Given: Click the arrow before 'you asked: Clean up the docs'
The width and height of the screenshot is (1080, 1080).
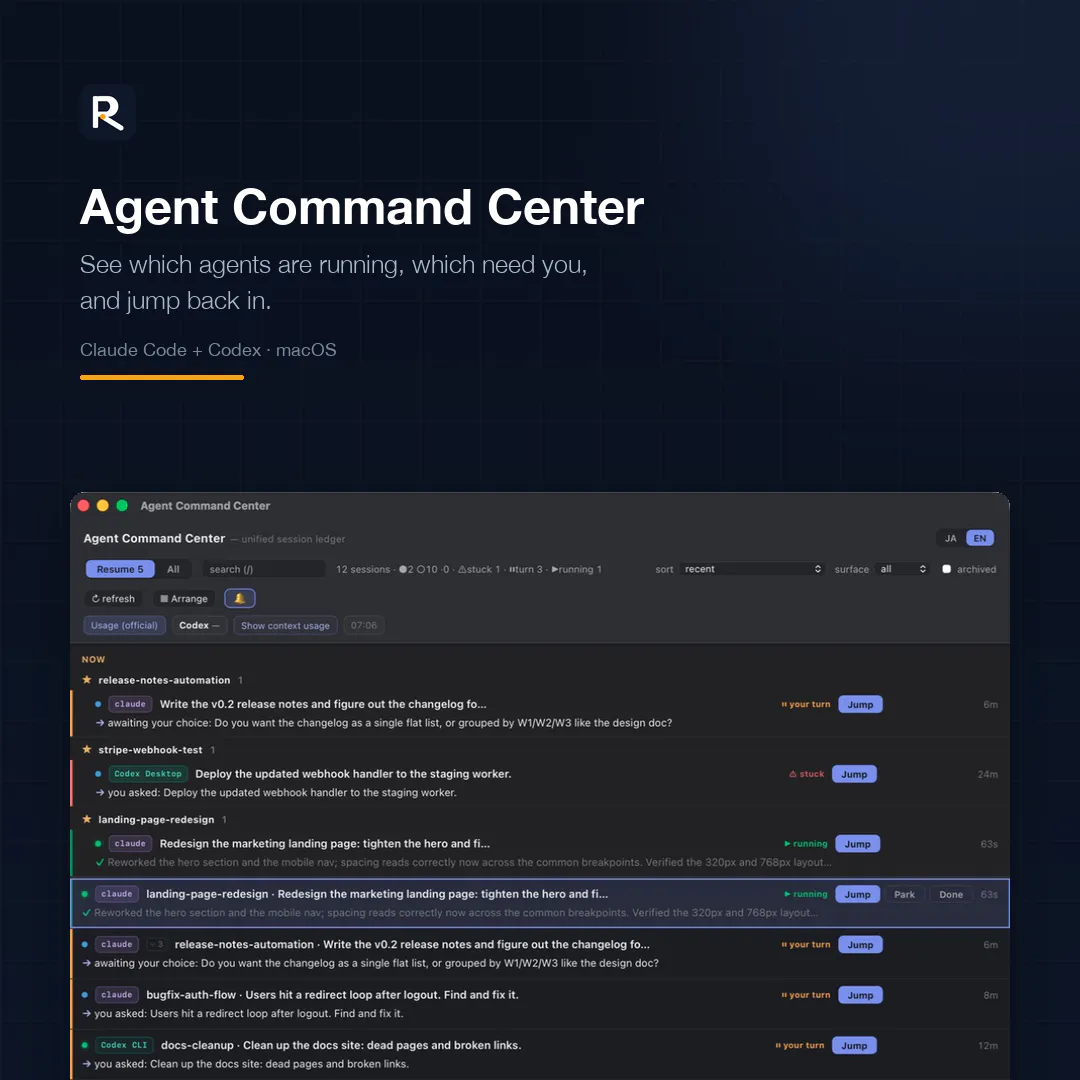Looking at the screenshot, I should tap(87, 1063).
